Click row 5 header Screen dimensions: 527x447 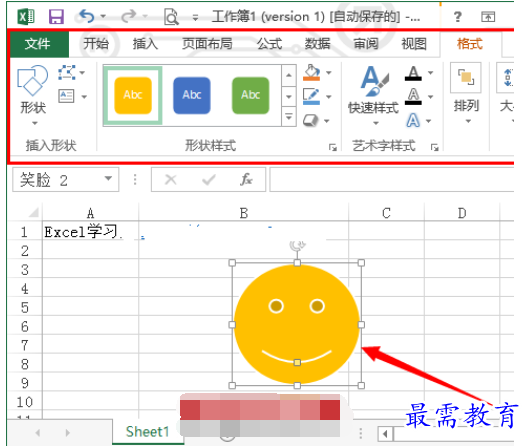[x=25, y=307]
